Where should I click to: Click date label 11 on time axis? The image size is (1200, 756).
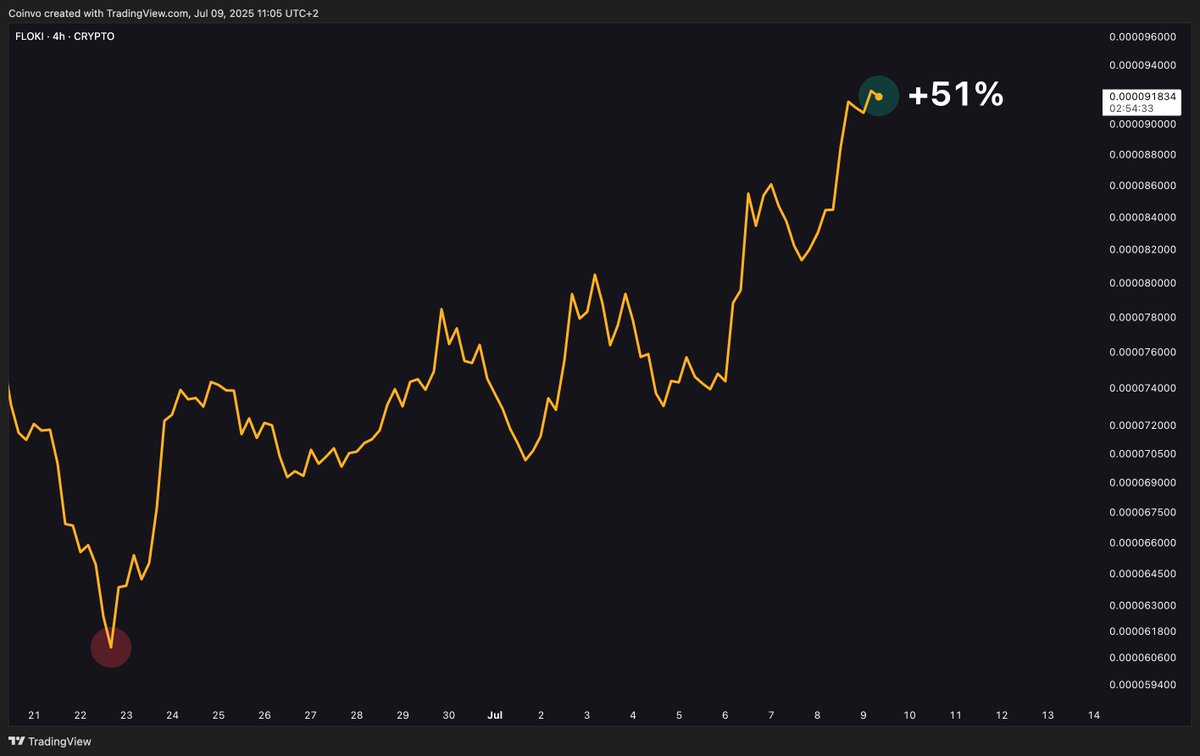pyautogui.click(x=955, y=715)
